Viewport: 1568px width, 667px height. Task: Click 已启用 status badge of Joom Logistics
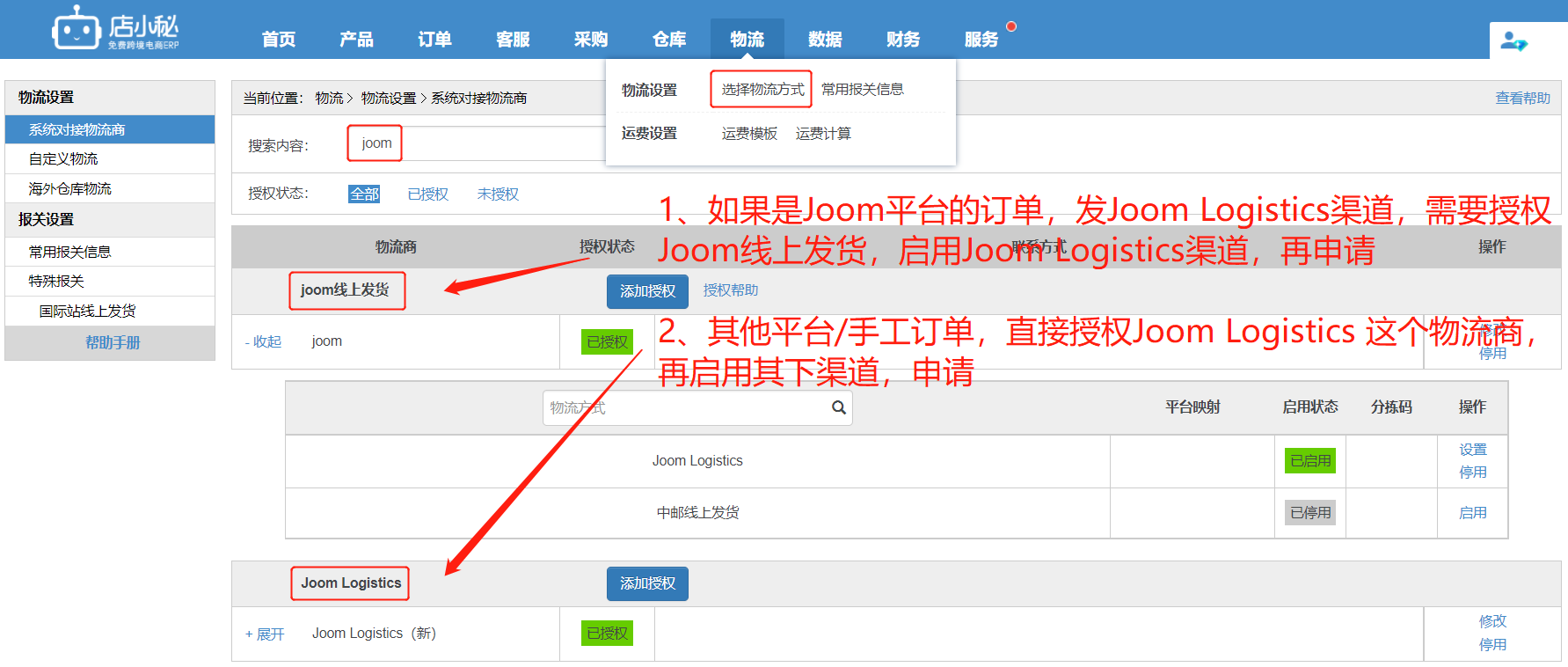pyautogui.click(x=1310, y=460)
